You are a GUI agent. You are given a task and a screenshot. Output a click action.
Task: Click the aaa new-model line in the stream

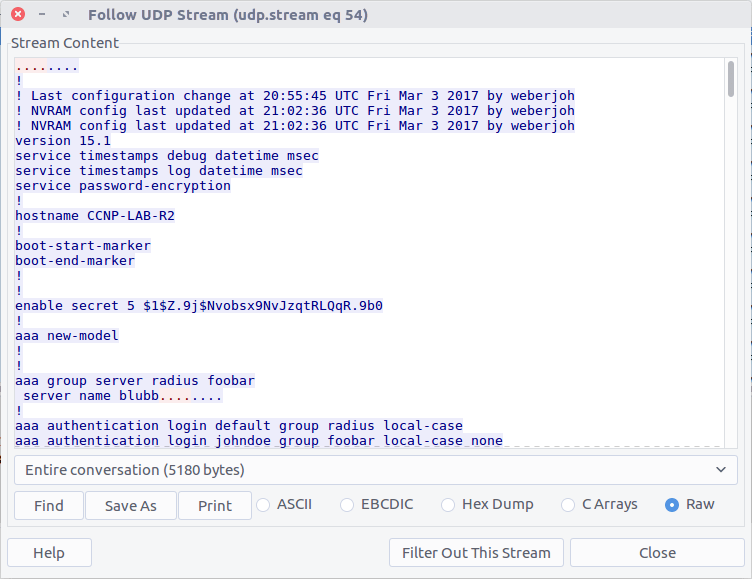67,335
